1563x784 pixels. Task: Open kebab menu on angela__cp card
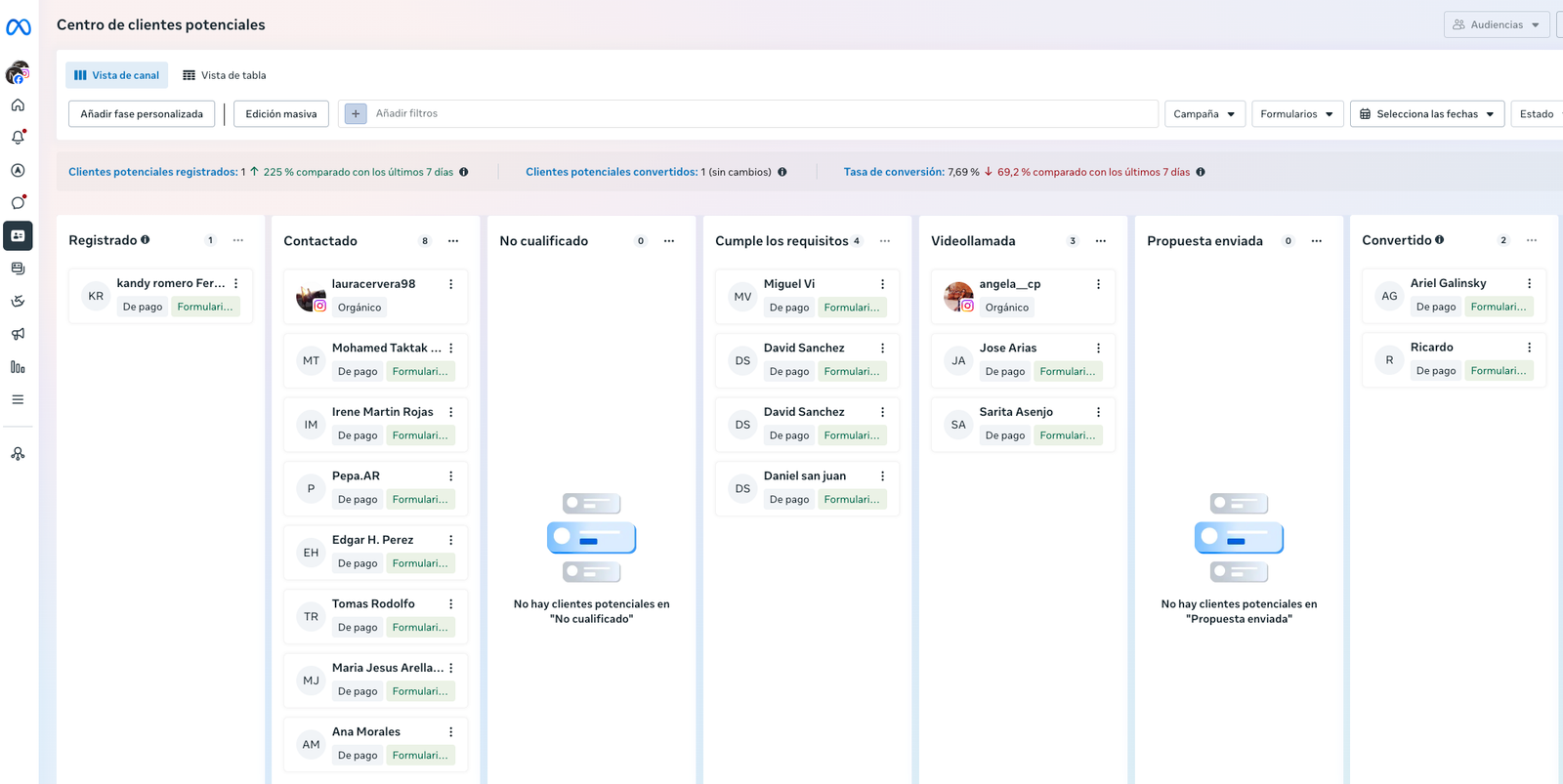[1099, 284]
